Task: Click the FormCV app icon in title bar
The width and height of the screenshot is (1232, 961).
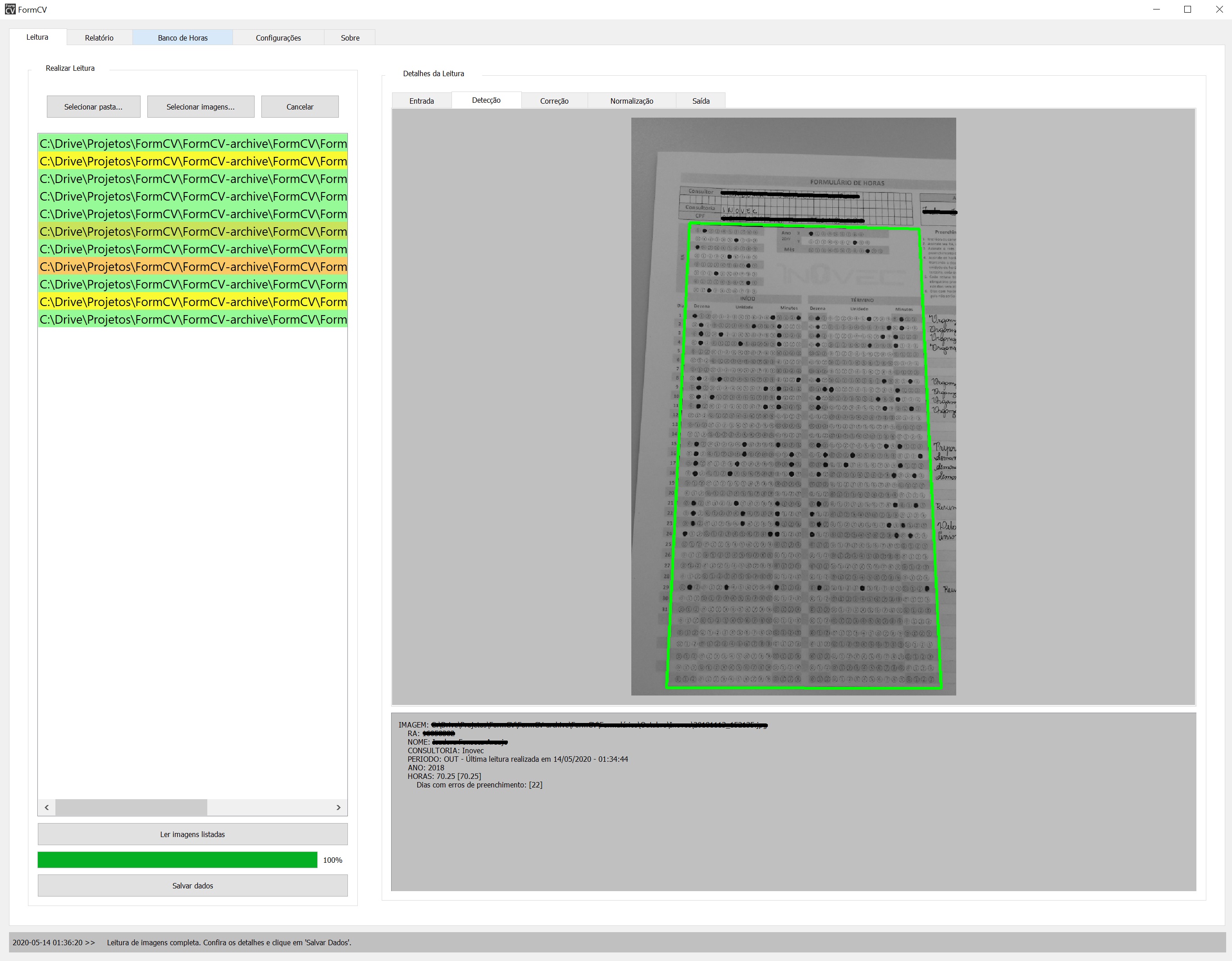Action: tap(9, 9)
